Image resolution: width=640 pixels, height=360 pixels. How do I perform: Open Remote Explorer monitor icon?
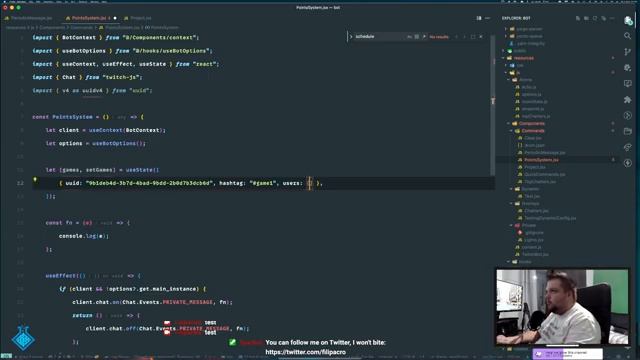pyautogui.click(x=627, y=83)
